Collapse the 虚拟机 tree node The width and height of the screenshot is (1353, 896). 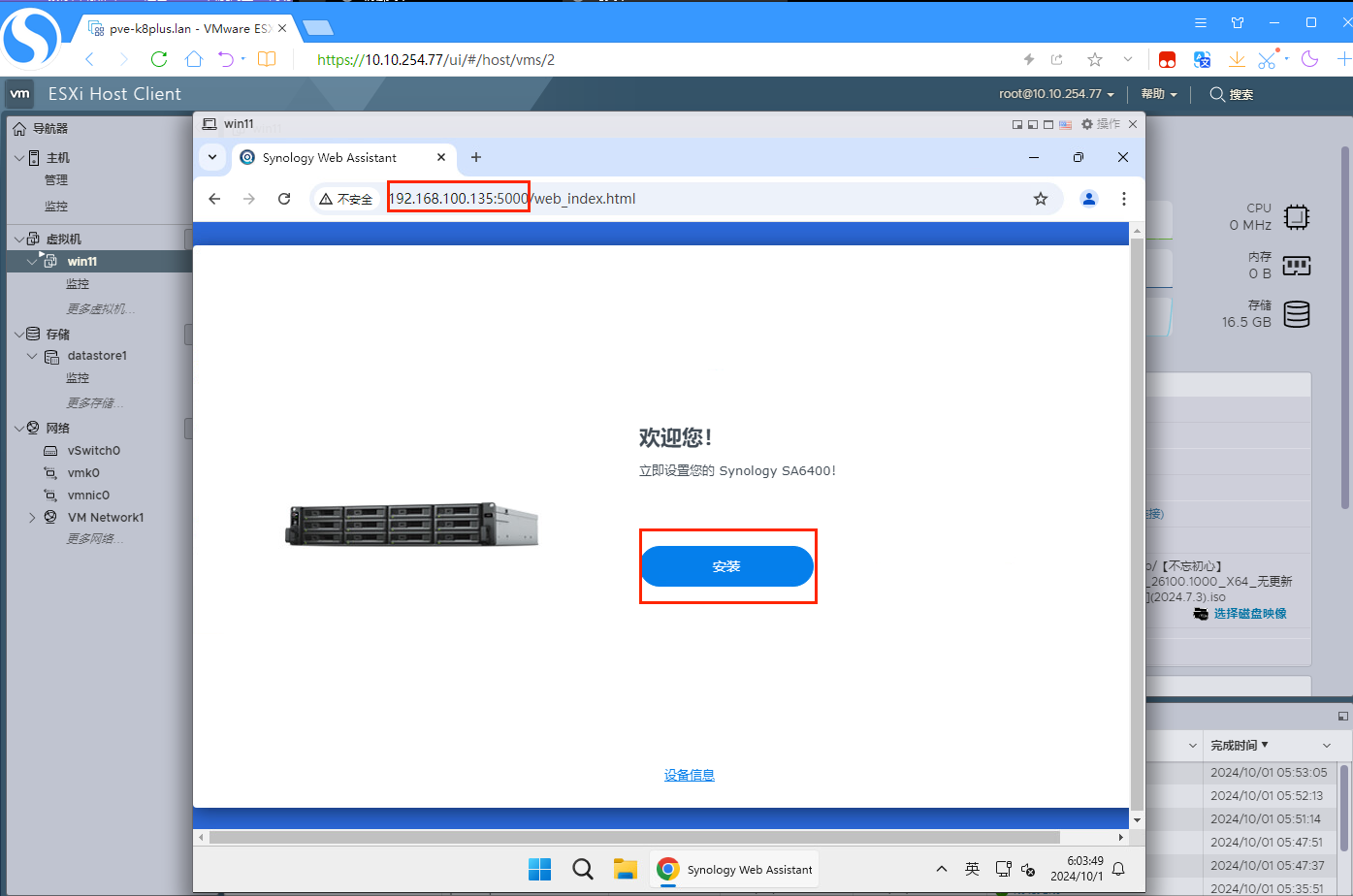tap(19, 239)
